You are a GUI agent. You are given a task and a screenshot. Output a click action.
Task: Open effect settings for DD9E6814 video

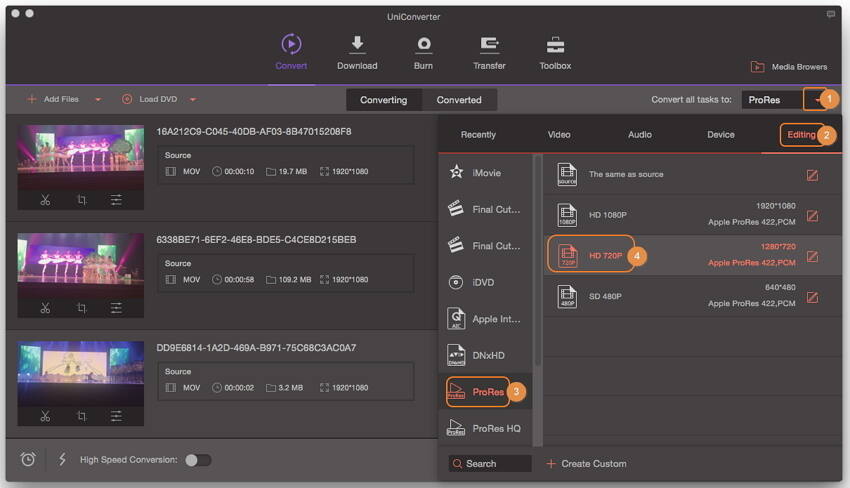point(116,416)
